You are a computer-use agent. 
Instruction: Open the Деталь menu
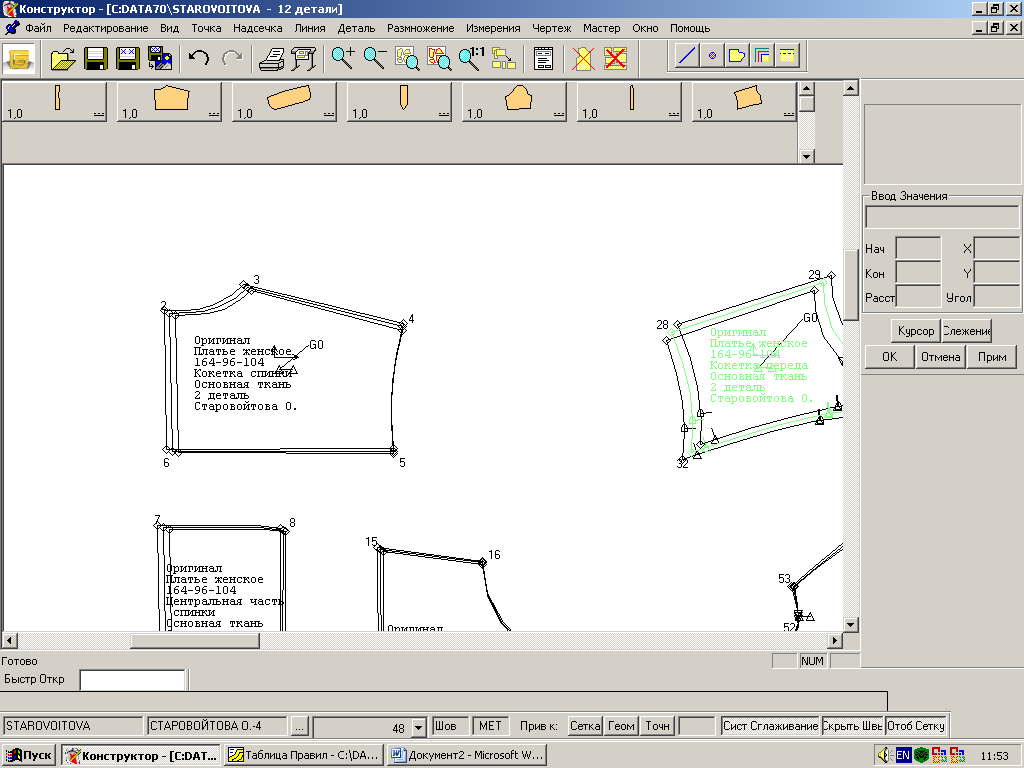point(356,28)
